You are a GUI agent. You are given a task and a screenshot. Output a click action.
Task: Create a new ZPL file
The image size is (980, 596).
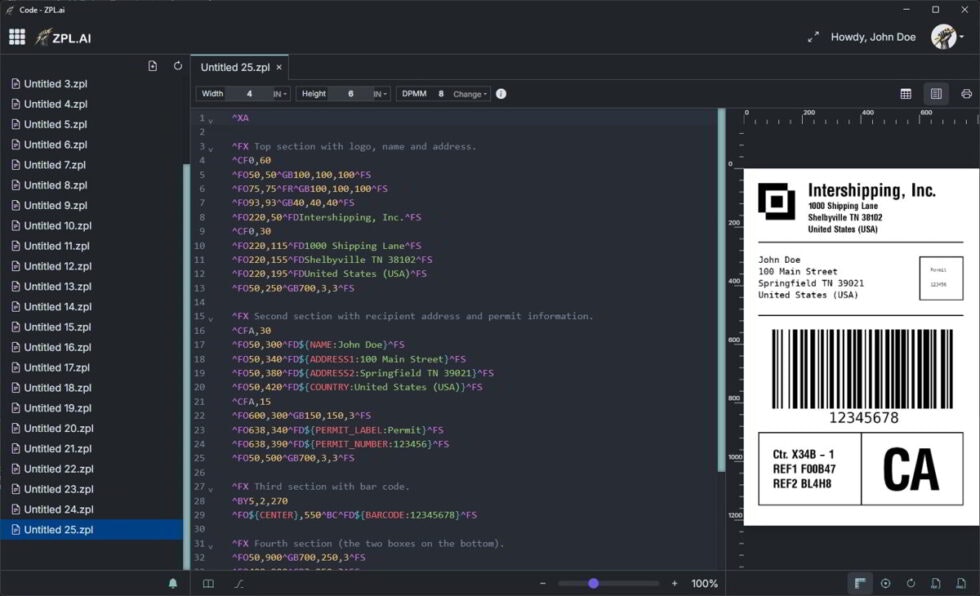click(153, 65)
